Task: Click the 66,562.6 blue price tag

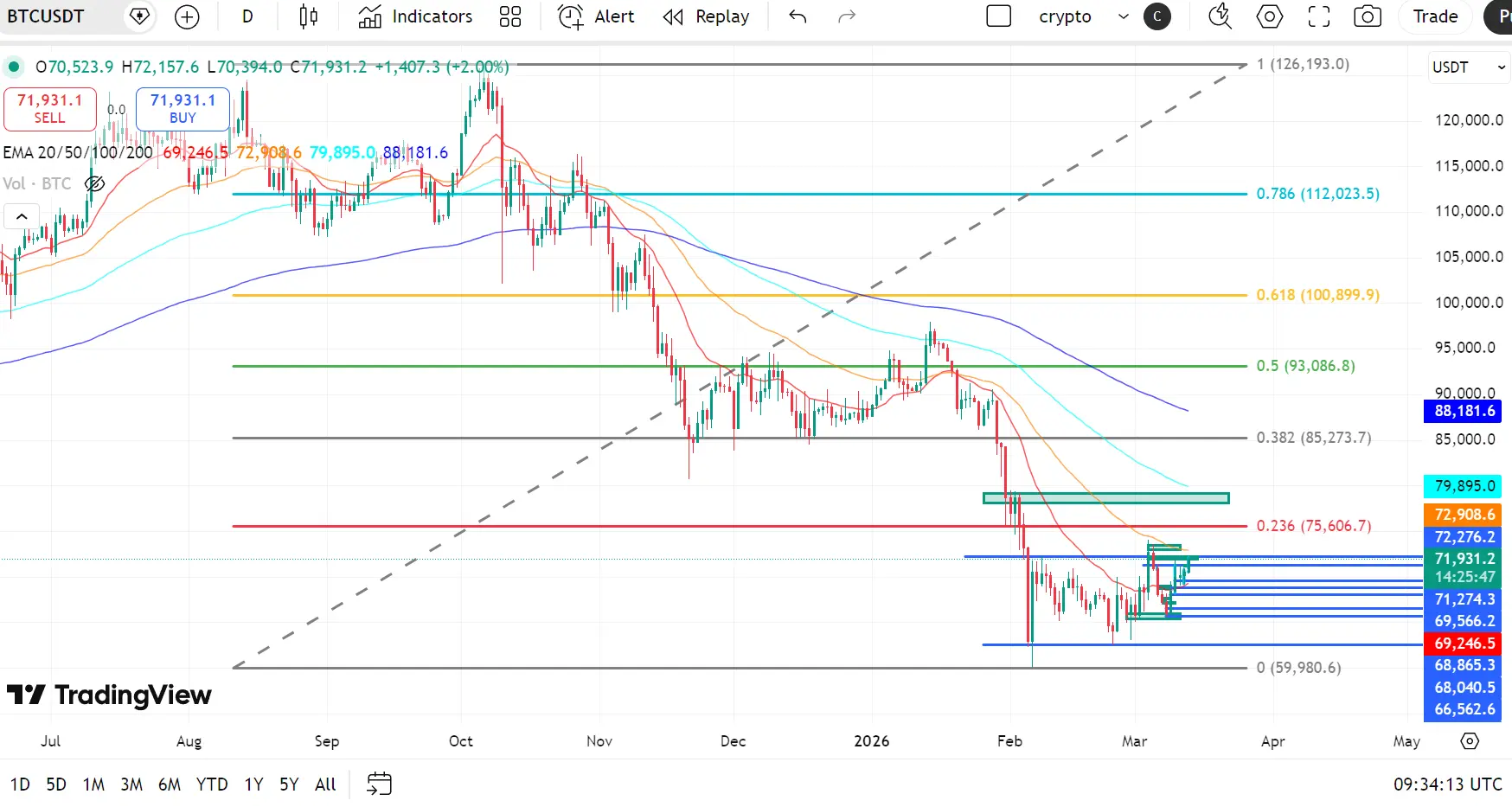Action: tap(1464, 709)
